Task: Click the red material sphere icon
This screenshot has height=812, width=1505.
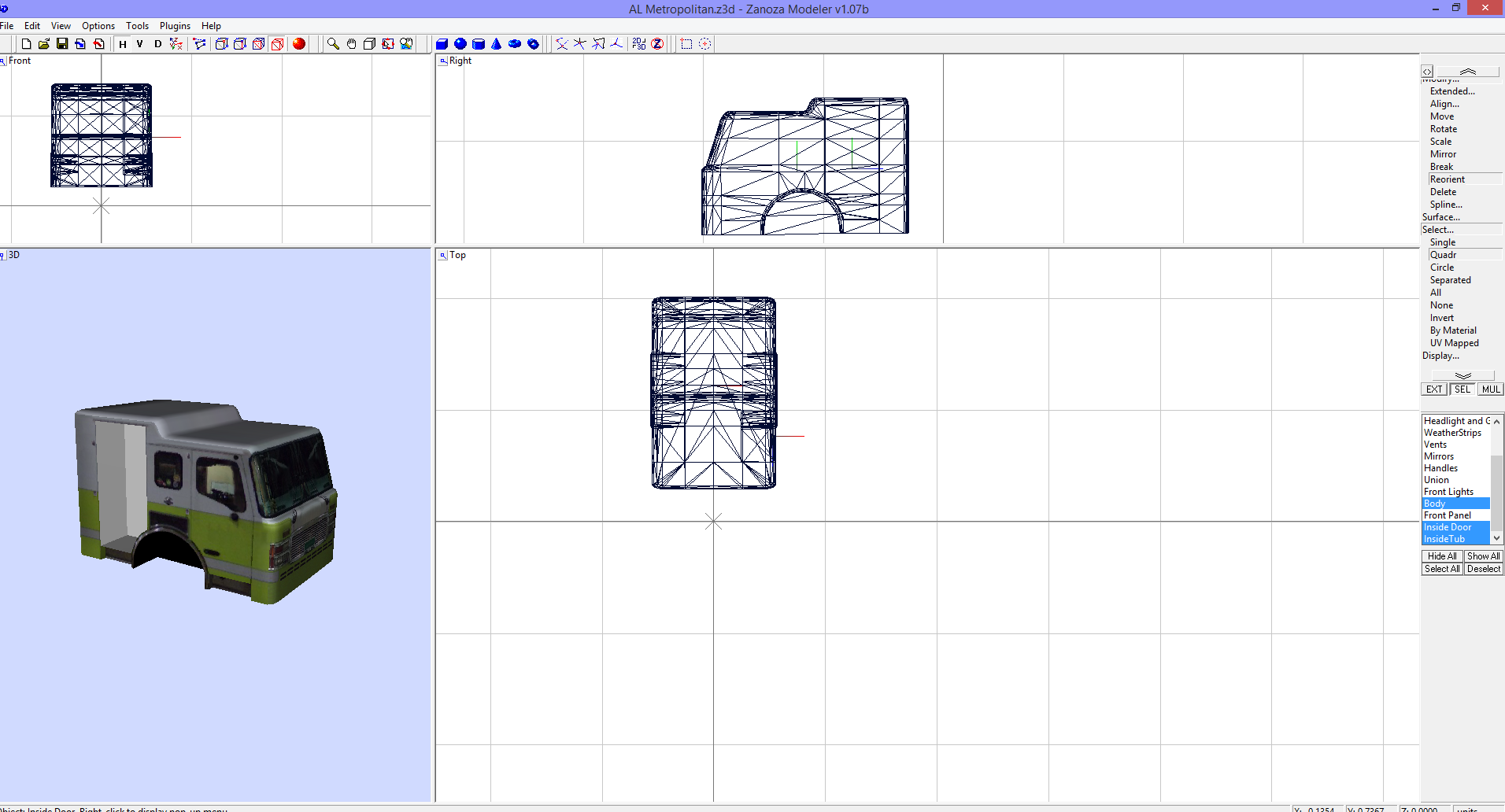Action: coord(298,44)
